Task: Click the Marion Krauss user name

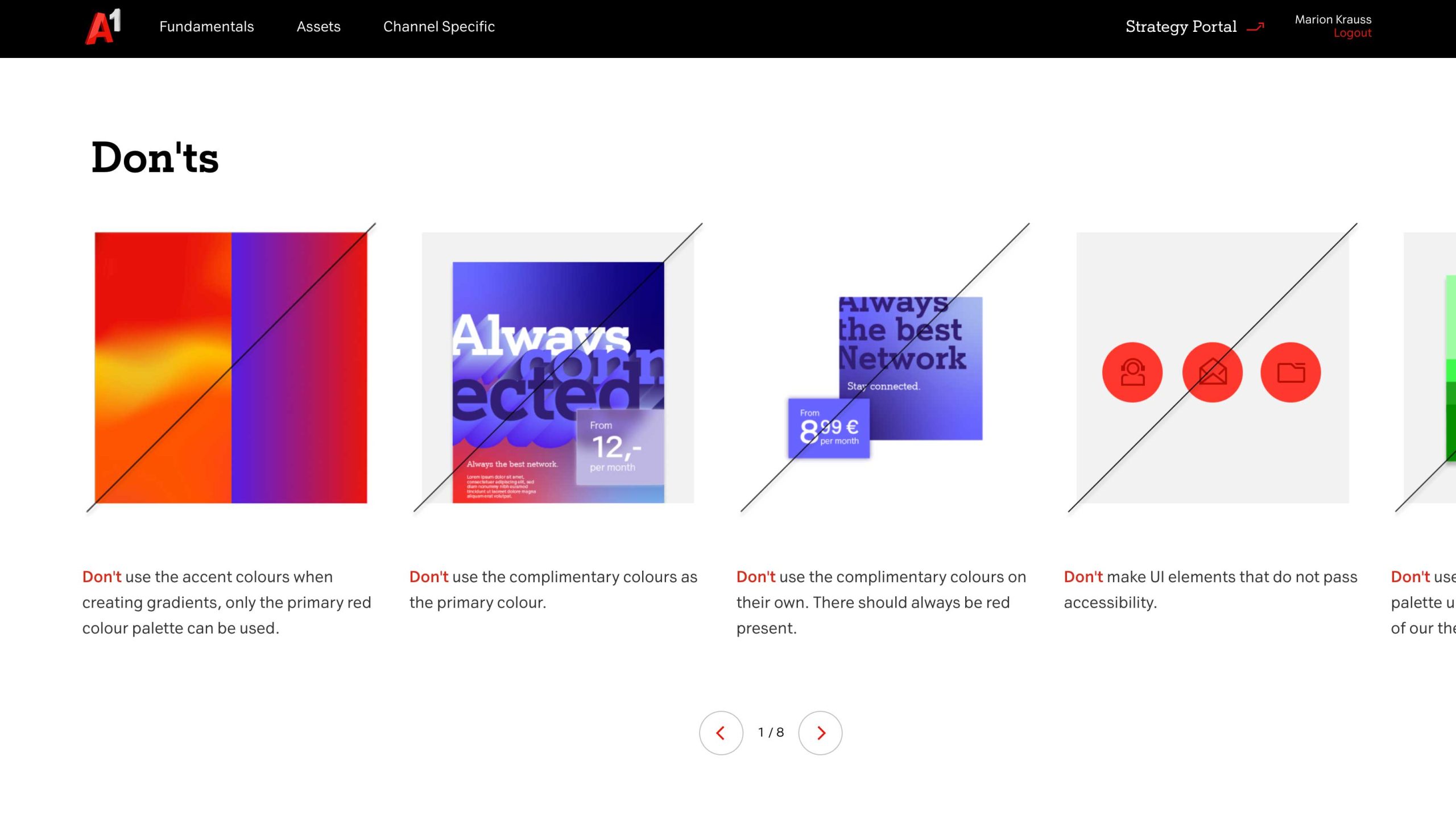Action: [x=1333, y=19]
